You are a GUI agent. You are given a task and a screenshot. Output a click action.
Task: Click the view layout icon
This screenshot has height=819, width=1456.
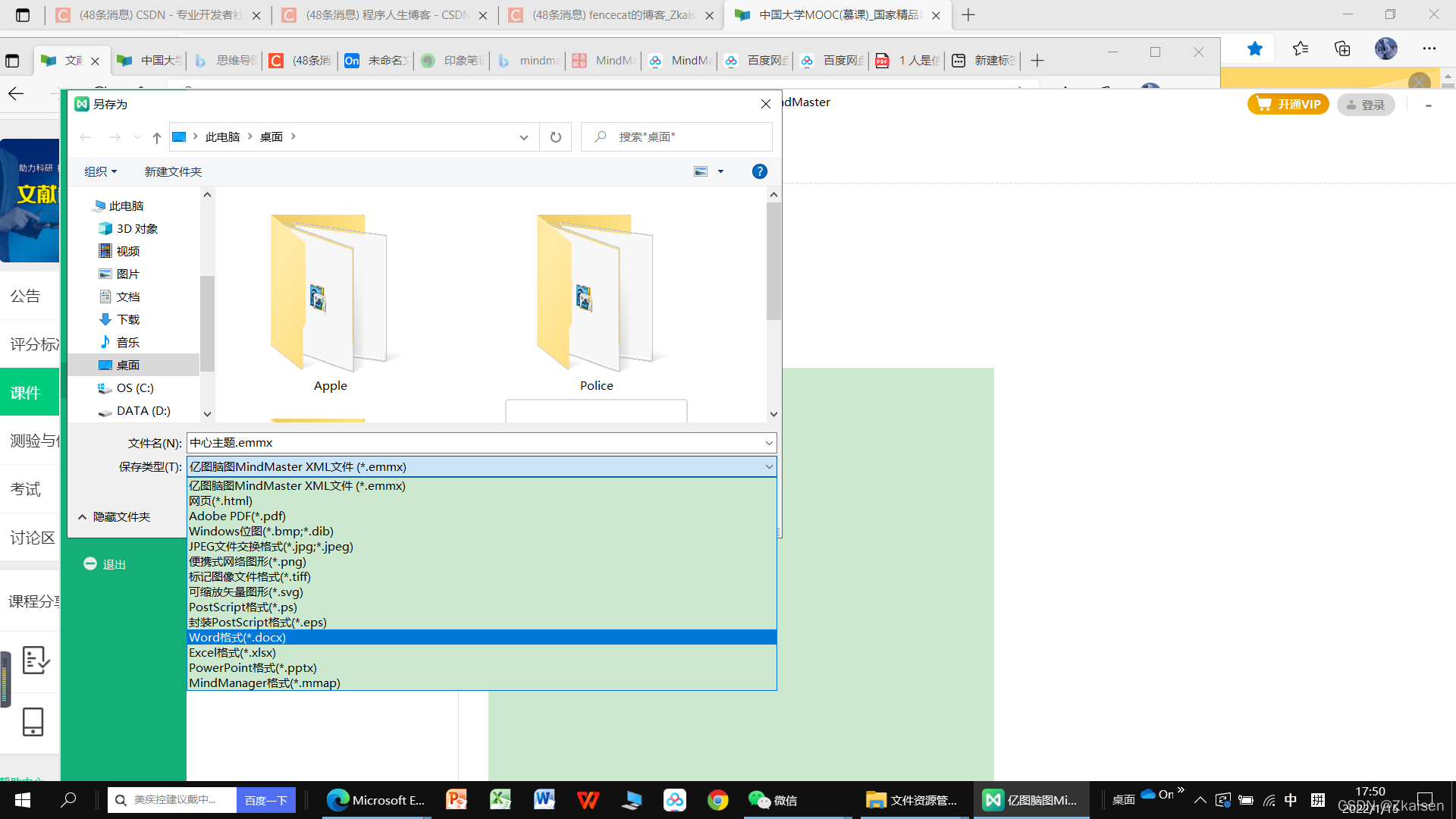click(701, 172)
